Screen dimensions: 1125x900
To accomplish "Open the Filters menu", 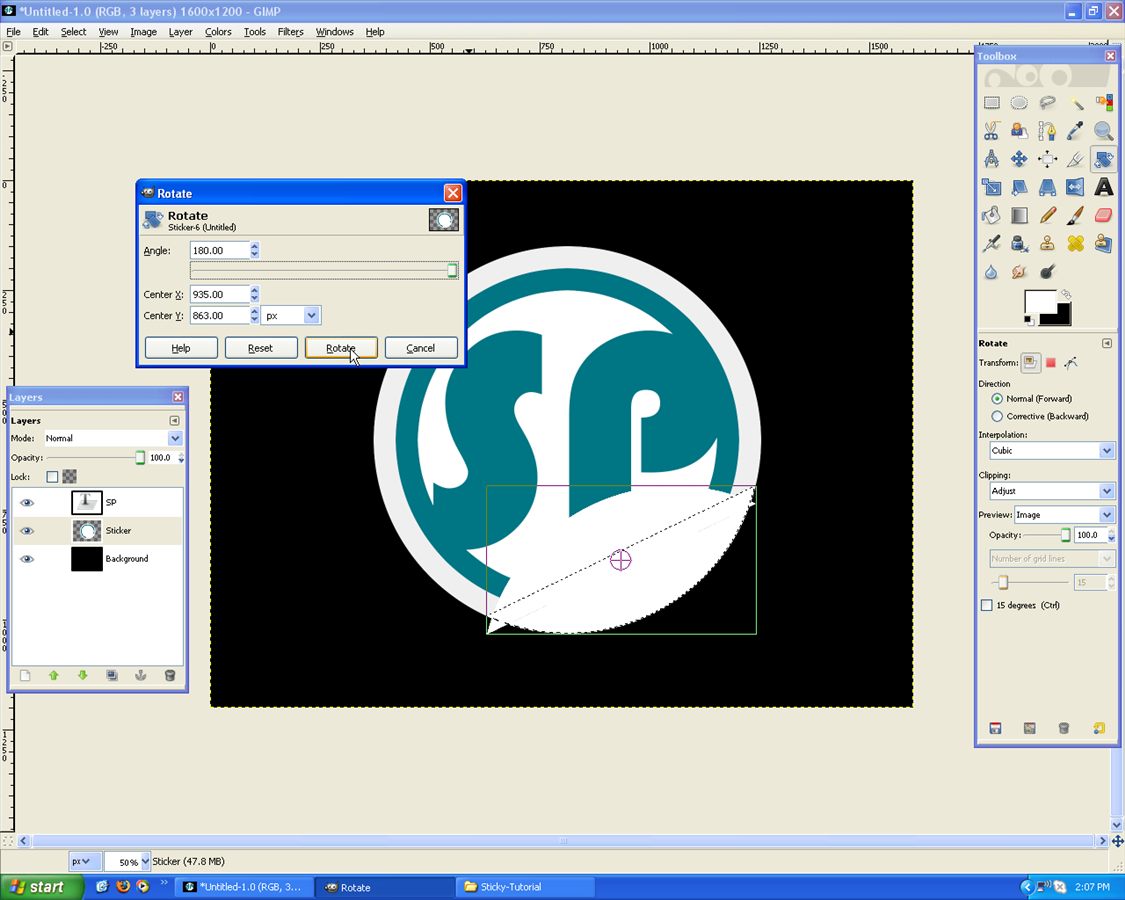I will pyautogui.click(x=291, y=32).
